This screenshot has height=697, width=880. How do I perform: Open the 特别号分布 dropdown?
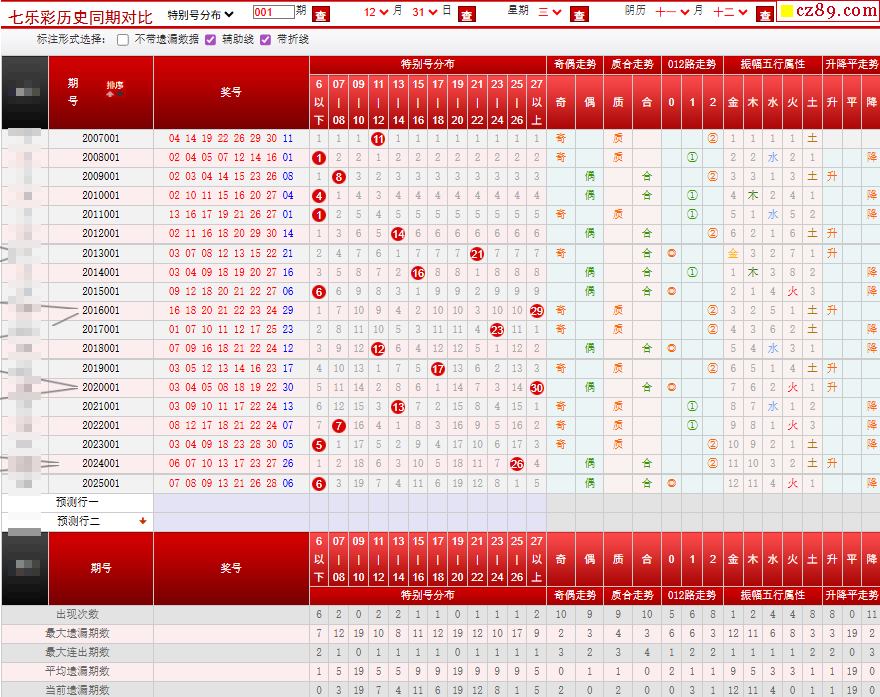(x=199, y=14)
